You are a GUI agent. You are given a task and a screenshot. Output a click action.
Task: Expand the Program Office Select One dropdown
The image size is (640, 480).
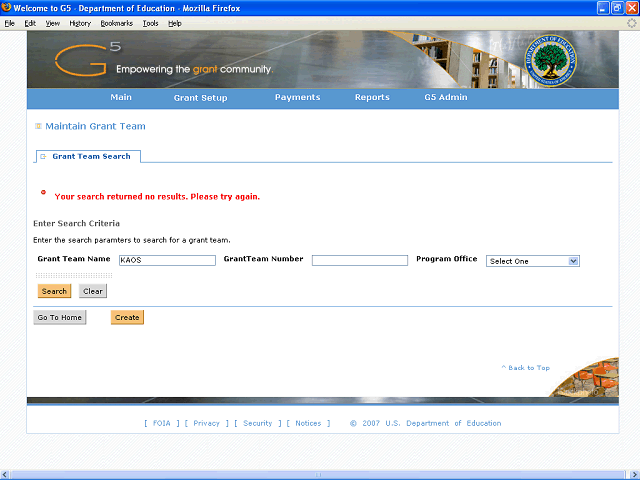point(533,261)
